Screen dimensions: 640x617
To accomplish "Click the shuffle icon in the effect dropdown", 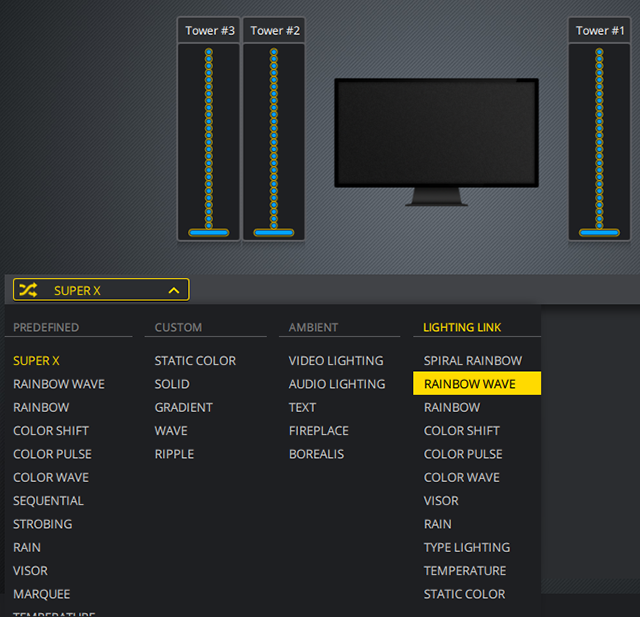I will click(28, 290).
